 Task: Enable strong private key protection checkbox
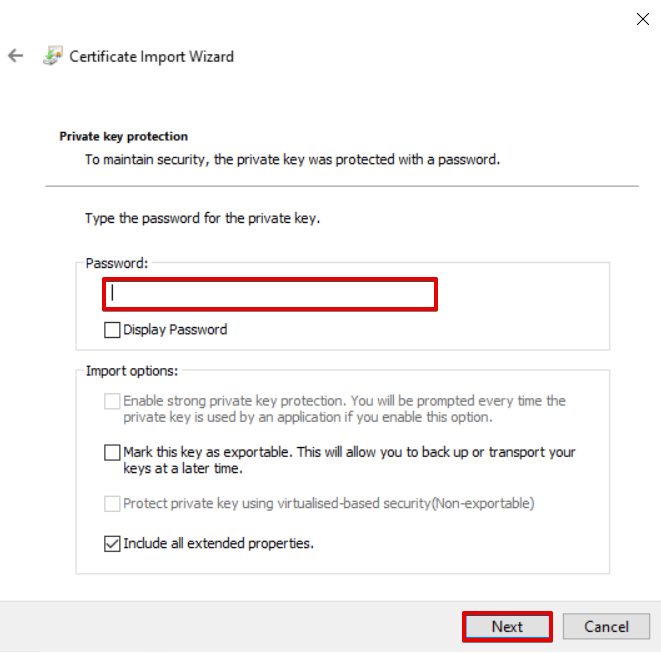click(112, 401)
